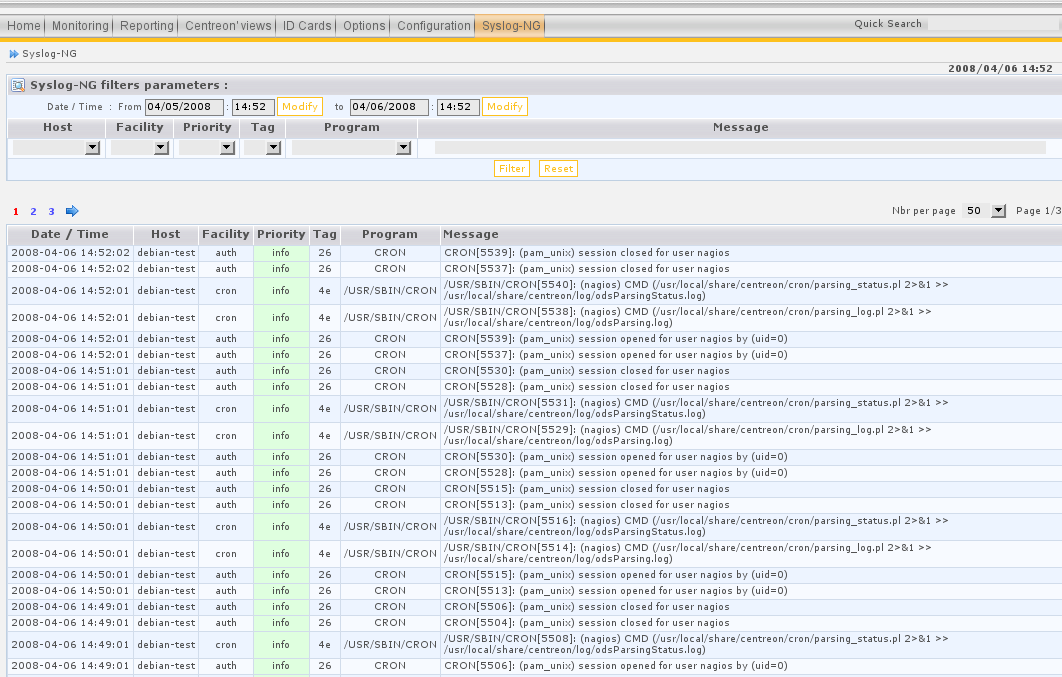Click the Date / Time column header
The width and height of the screenshot is (1062, 677).
pos(70,234)
